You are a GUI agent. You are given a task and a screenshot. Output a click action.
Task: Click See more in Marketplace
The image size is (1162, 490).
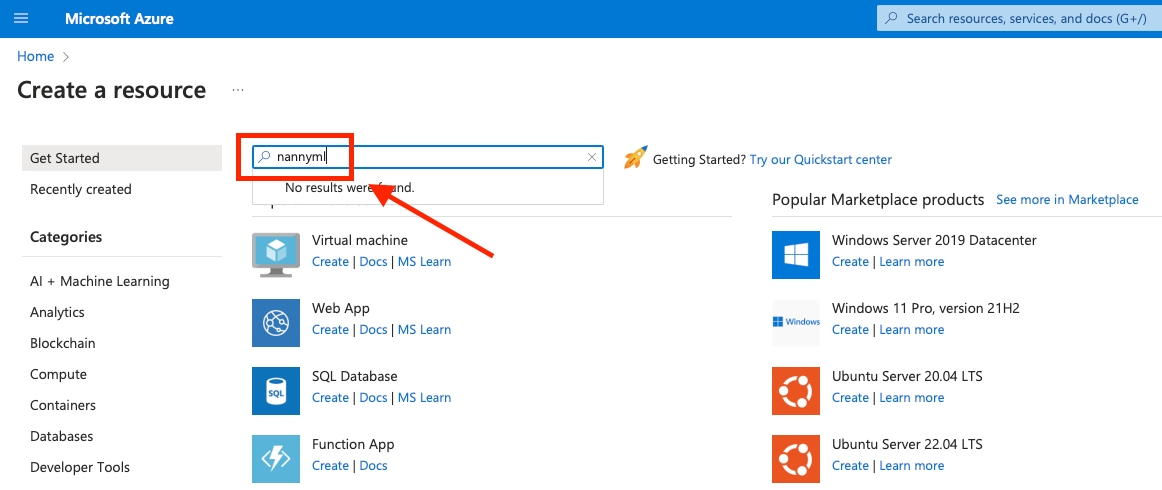1067,200
